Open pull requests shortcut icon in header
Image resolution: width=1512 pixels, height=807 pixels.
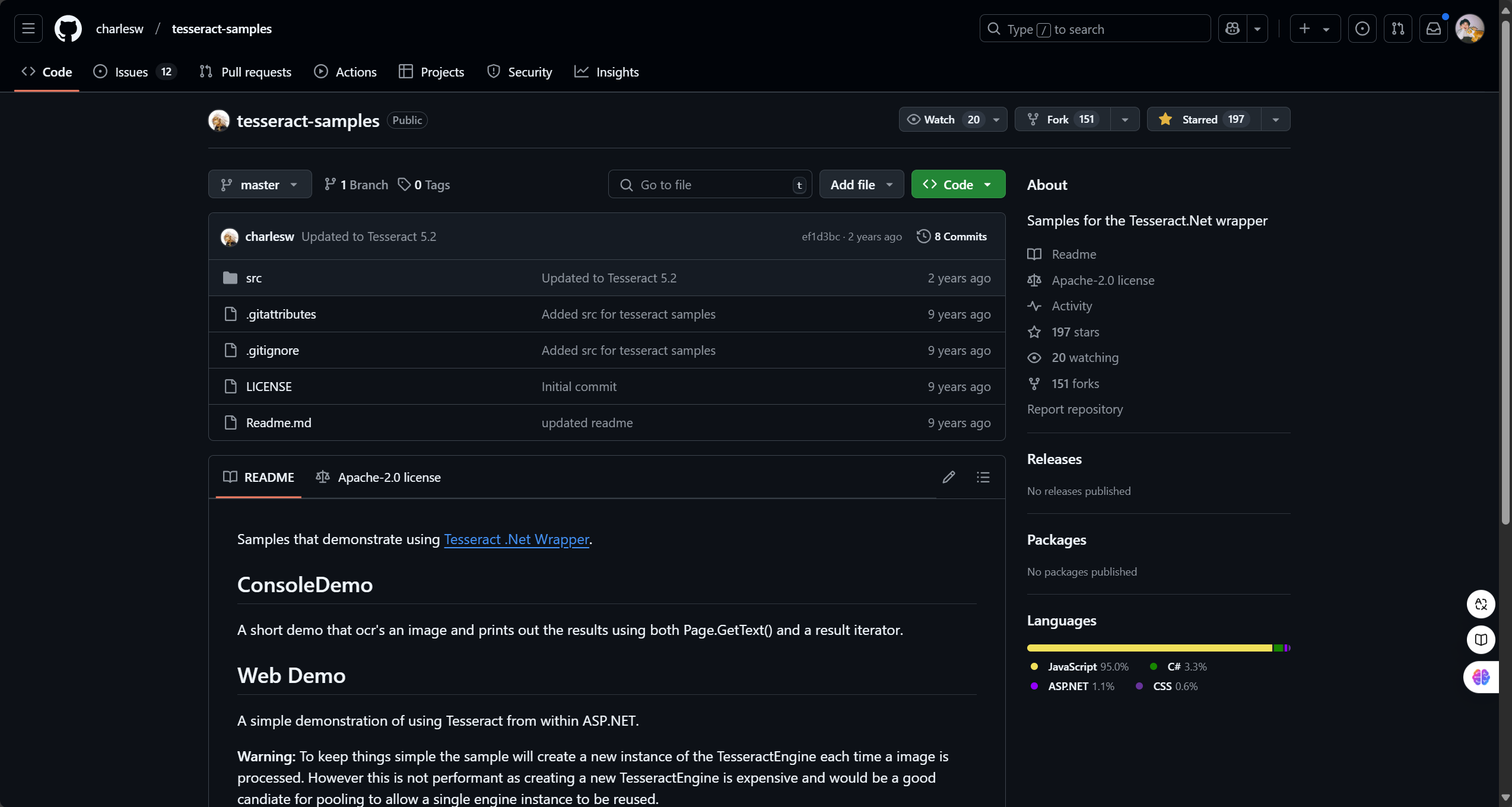click(1398, 28)
